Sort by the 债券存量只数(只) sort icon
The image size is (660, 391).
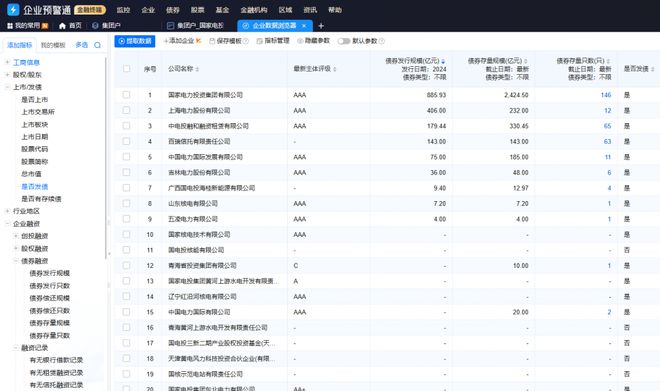click(x=608, y=61)
